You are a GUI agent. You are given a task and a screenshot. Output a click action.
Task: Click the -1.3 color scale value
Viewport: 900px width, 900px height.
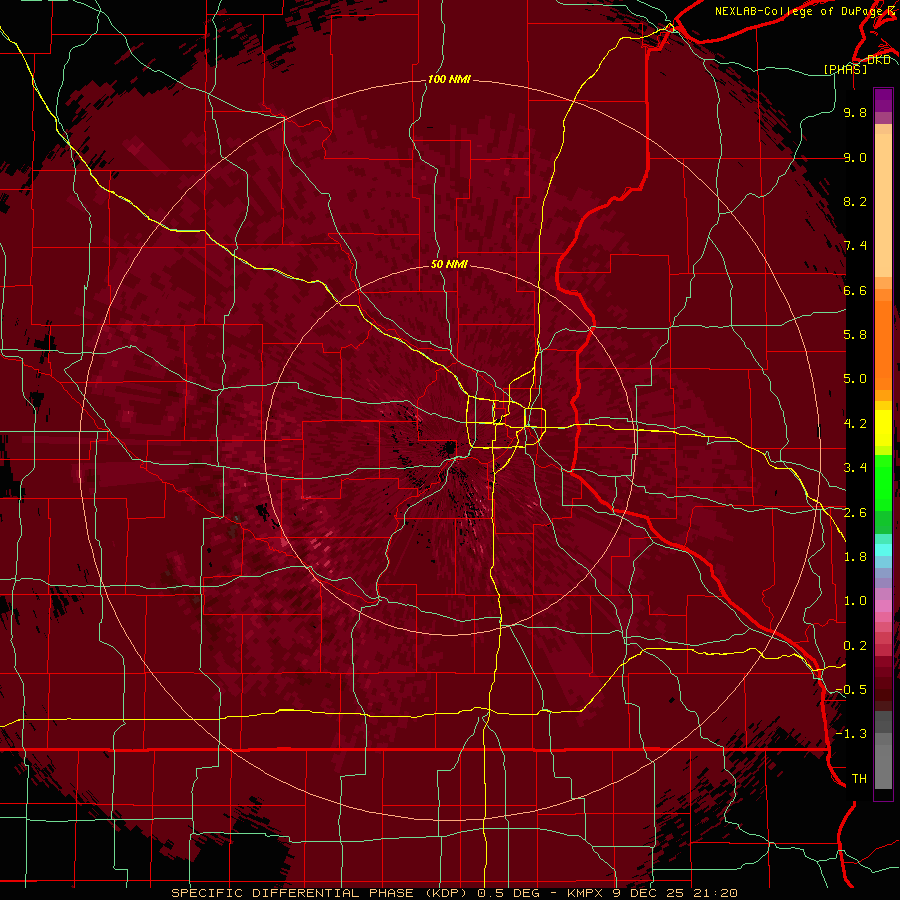click(851, 734)
